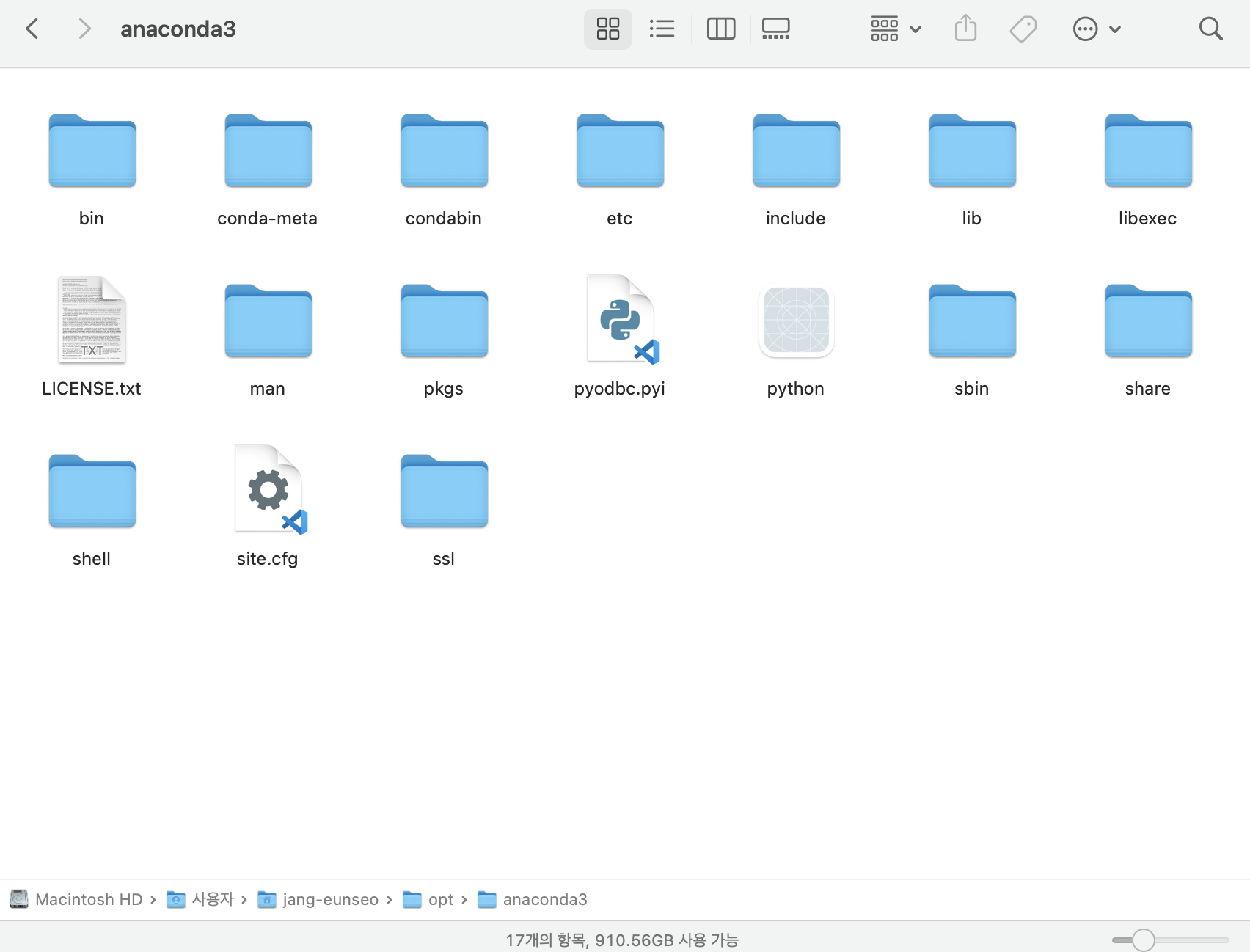This screenshot has width=1250, height=952.
Task: Switch to gallery view
Action: tap(775, 29)
